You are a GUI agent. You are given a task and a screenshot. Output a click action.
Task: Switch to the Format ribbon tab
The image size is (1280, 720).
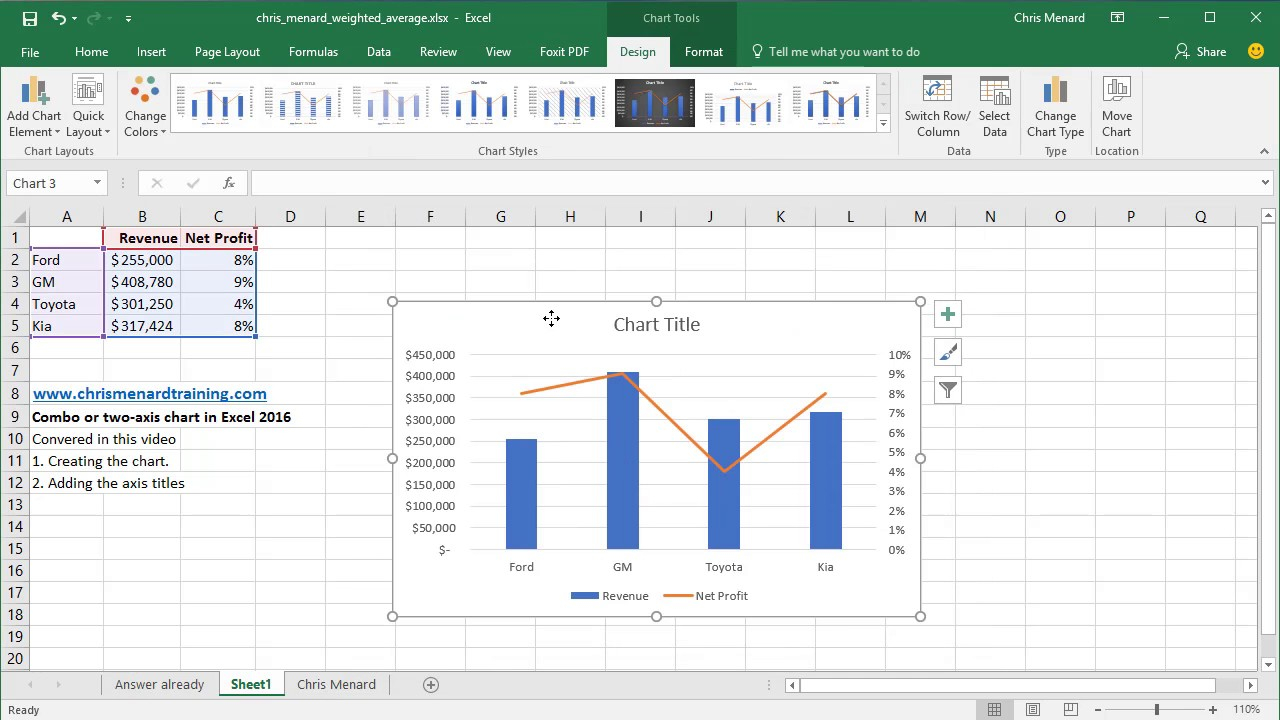point(703,51)
